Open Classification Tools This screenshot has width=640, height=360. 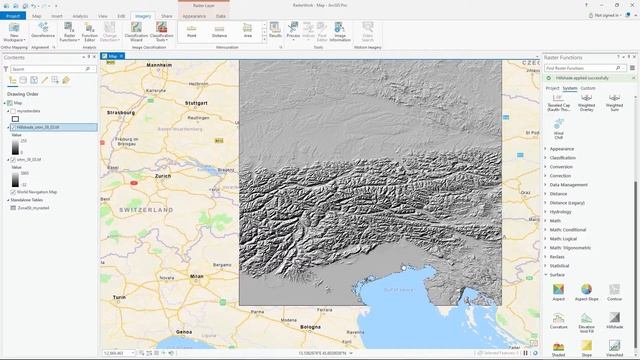click(162, 32)
